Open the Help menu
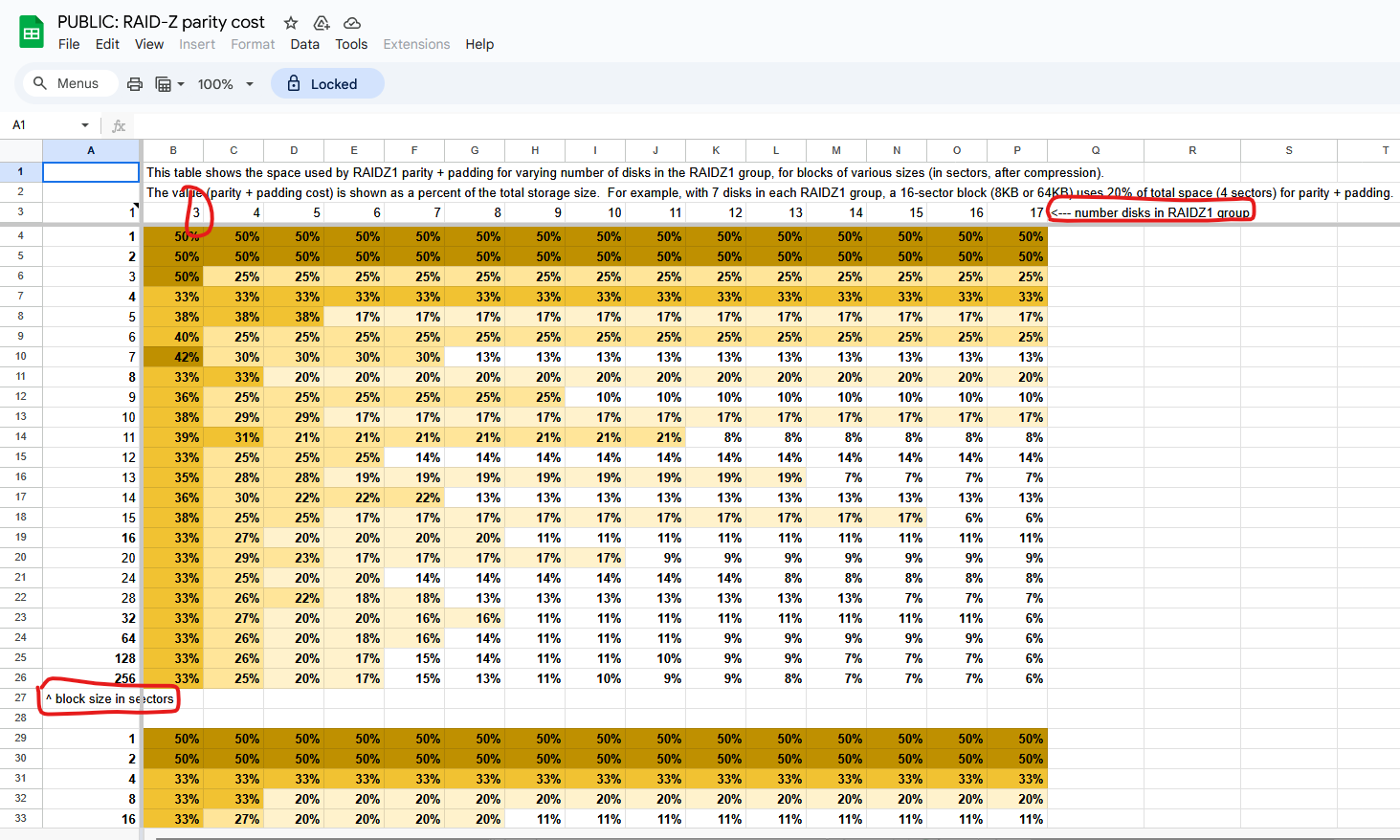The width and height of the screenshot is (1400, 840). 479,44
